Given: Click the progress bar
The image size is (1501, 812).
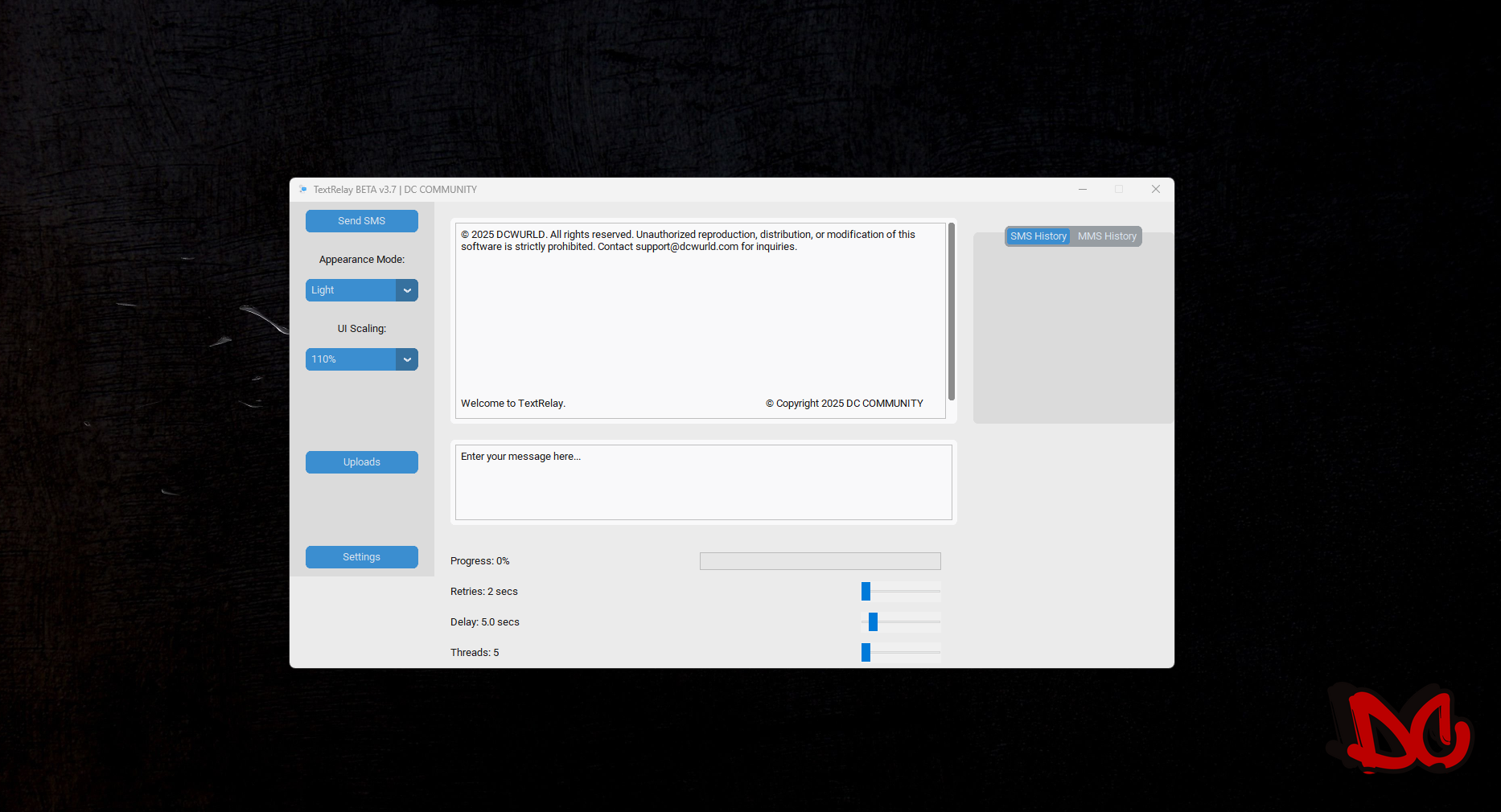Looking at the screenshot, I should coord(820,561).
